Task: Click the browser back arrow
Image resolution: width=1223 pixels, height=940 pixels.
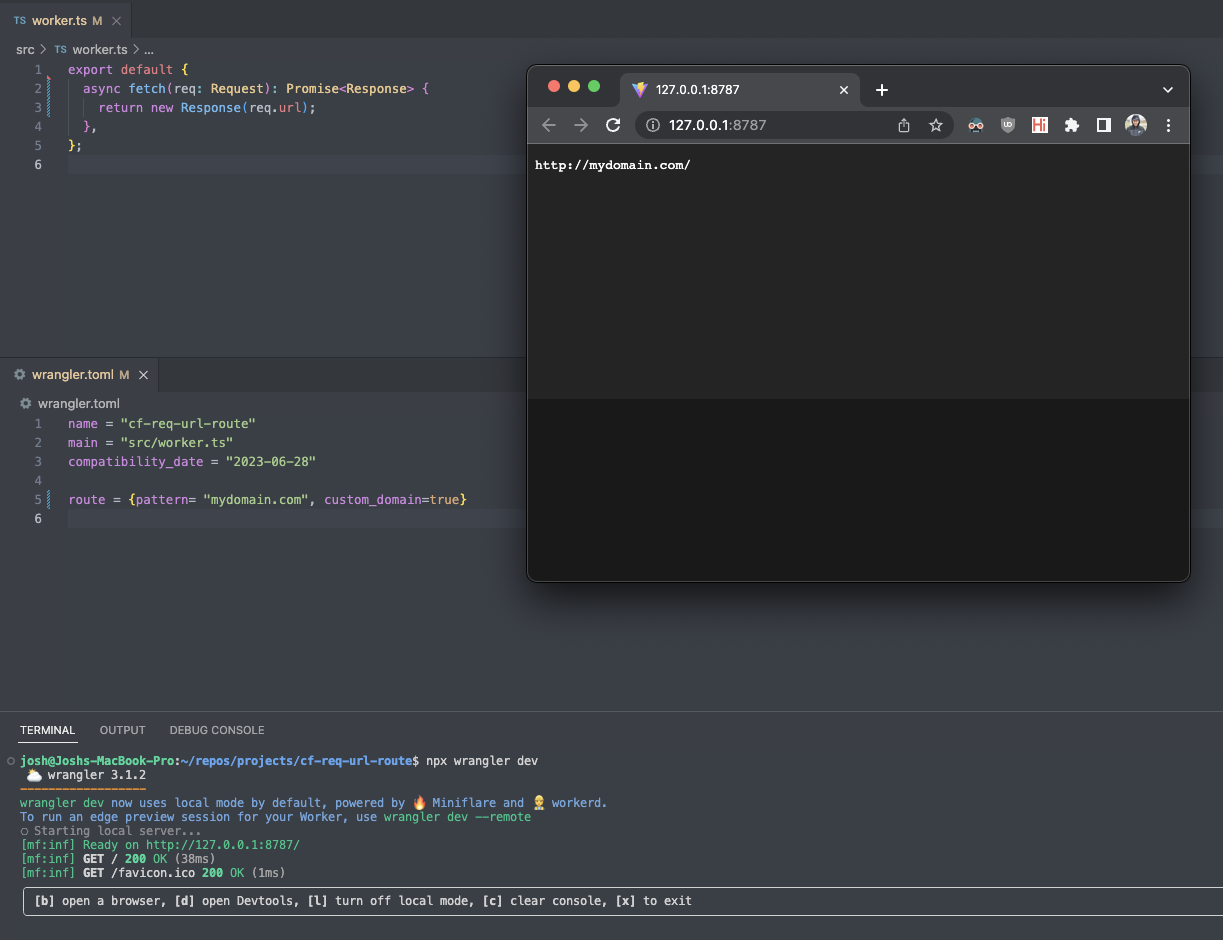Action: (548, 125)
